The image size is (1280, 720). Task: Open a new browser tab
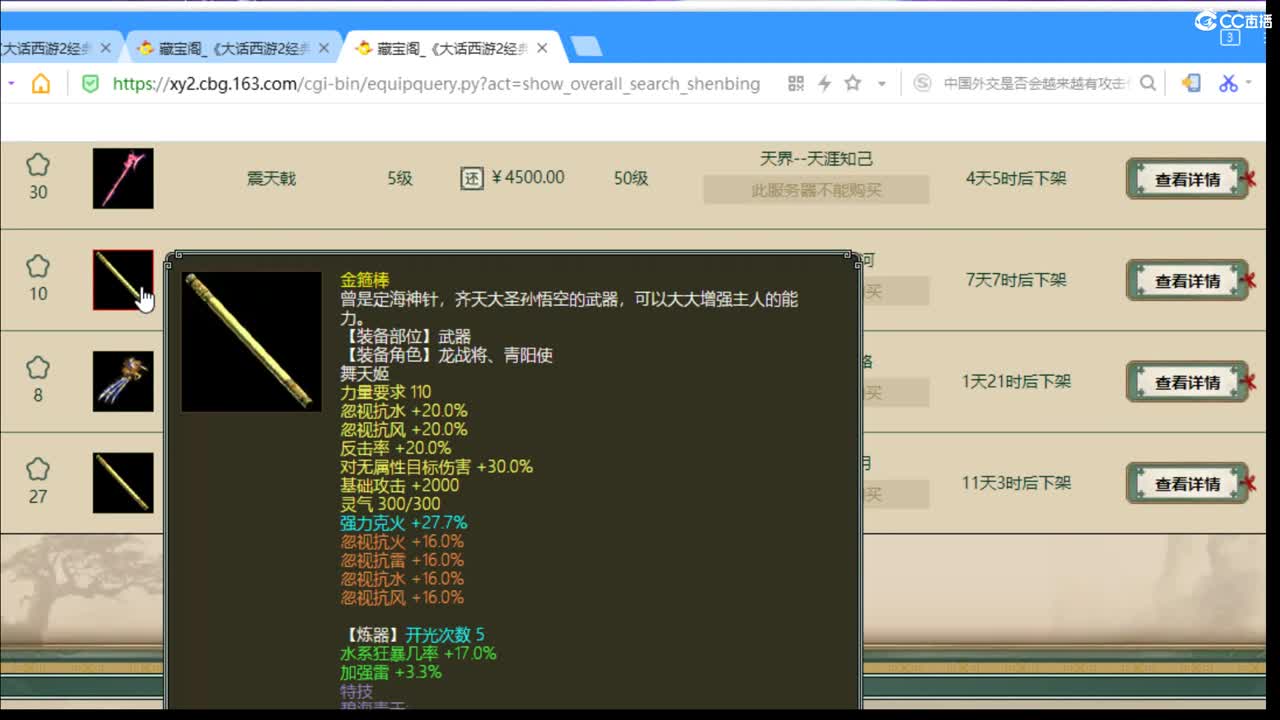tap(585, 47)
